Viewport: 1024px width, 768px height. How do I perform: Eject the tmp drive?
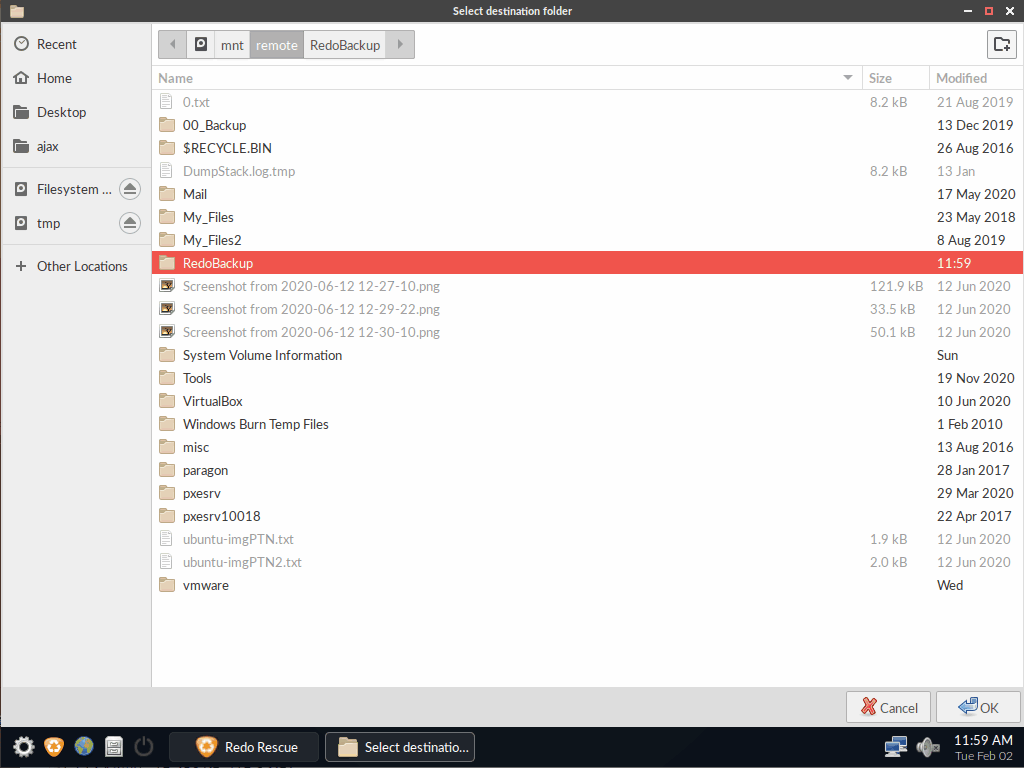click(x=129, y=223)
